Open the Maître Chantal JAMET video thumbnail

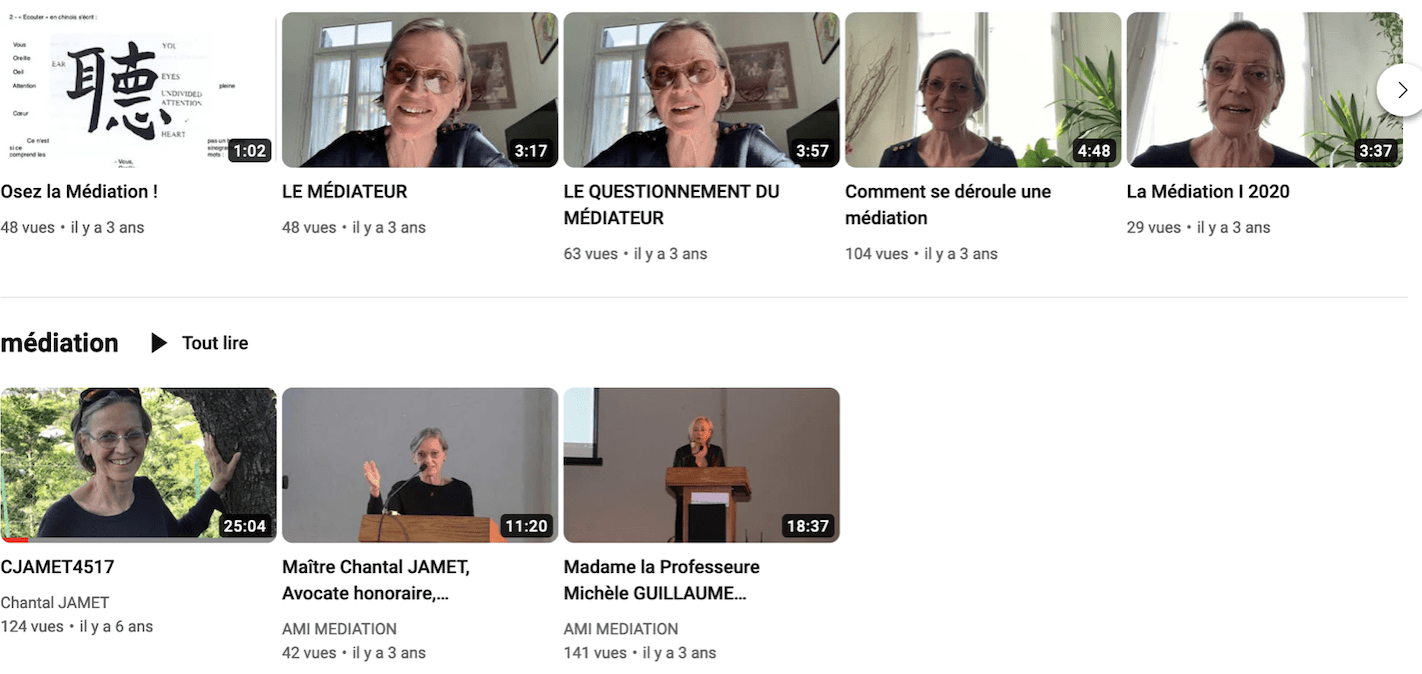[x=420, y=465]
